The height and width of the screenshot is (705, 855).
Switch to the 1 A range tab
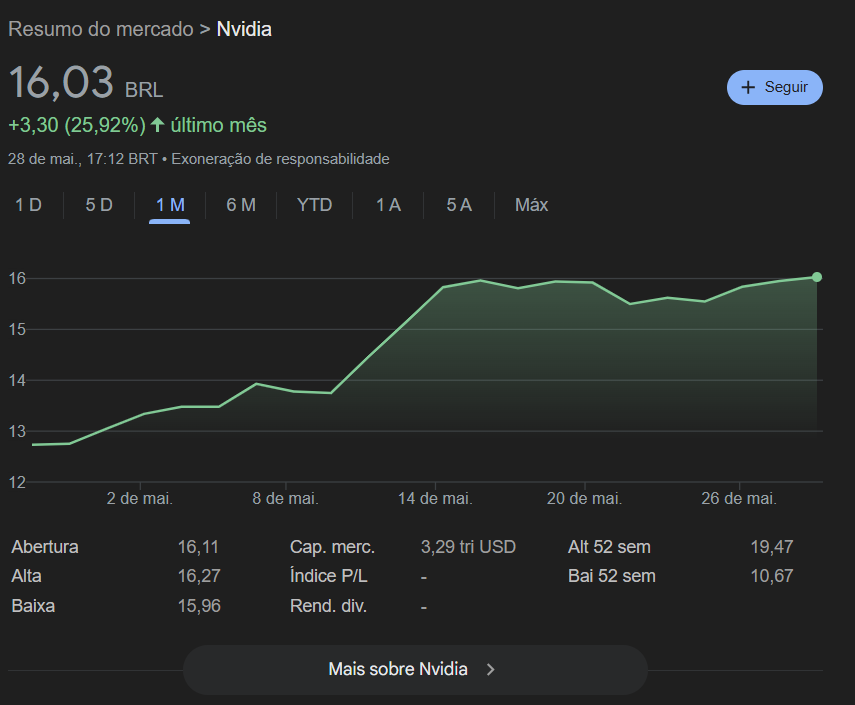tap(388, 205)
